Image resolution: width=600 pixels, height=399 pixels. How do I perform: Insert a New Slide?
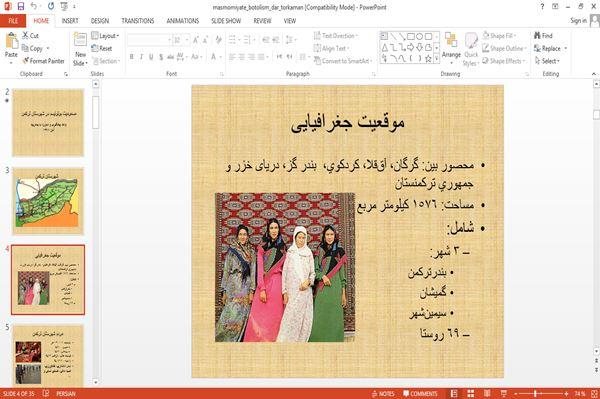(x=80, y=50)
